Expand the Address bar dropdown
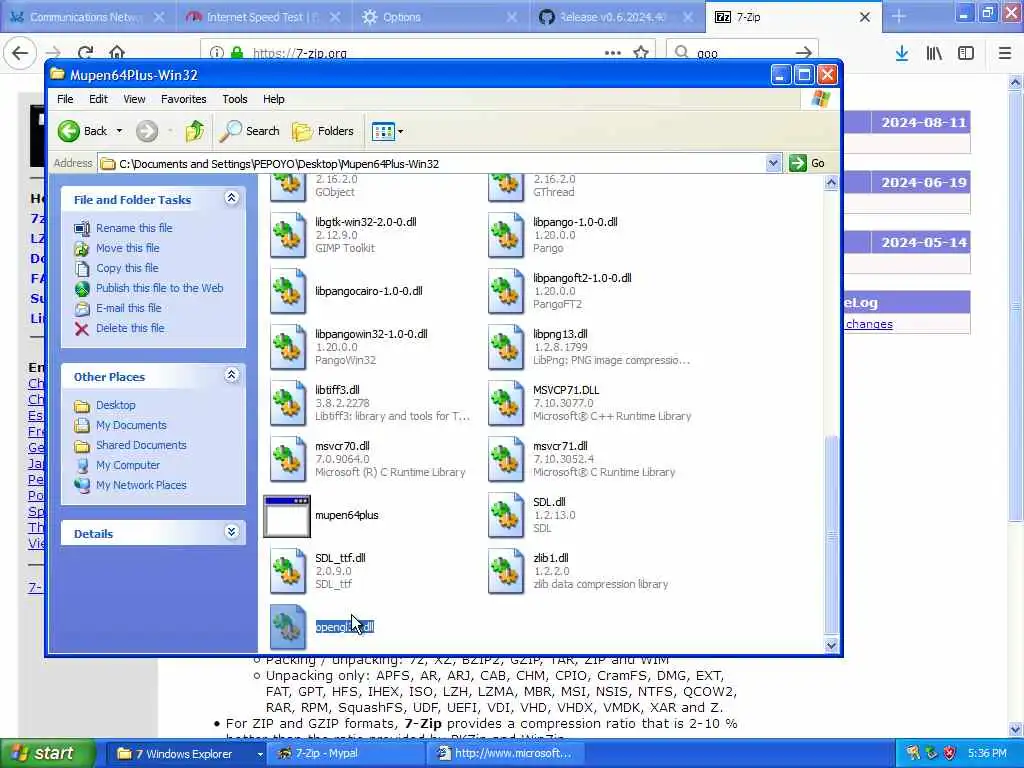1024x768 pixels. point(773,163)
